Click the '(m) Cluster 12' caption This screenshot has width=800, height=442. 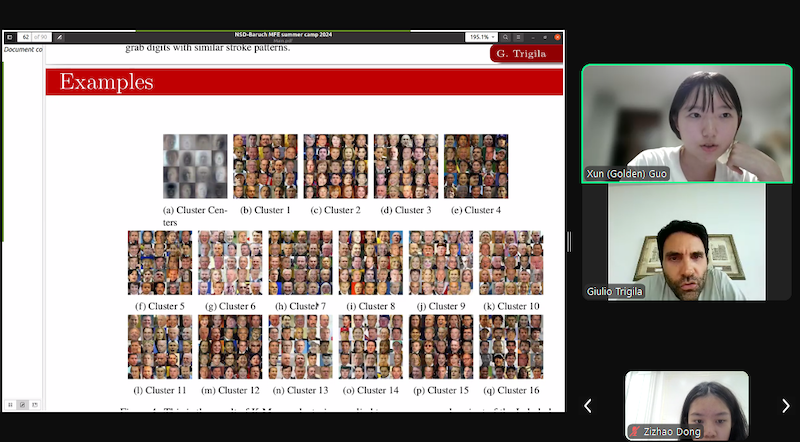click(x=230, y=390)
